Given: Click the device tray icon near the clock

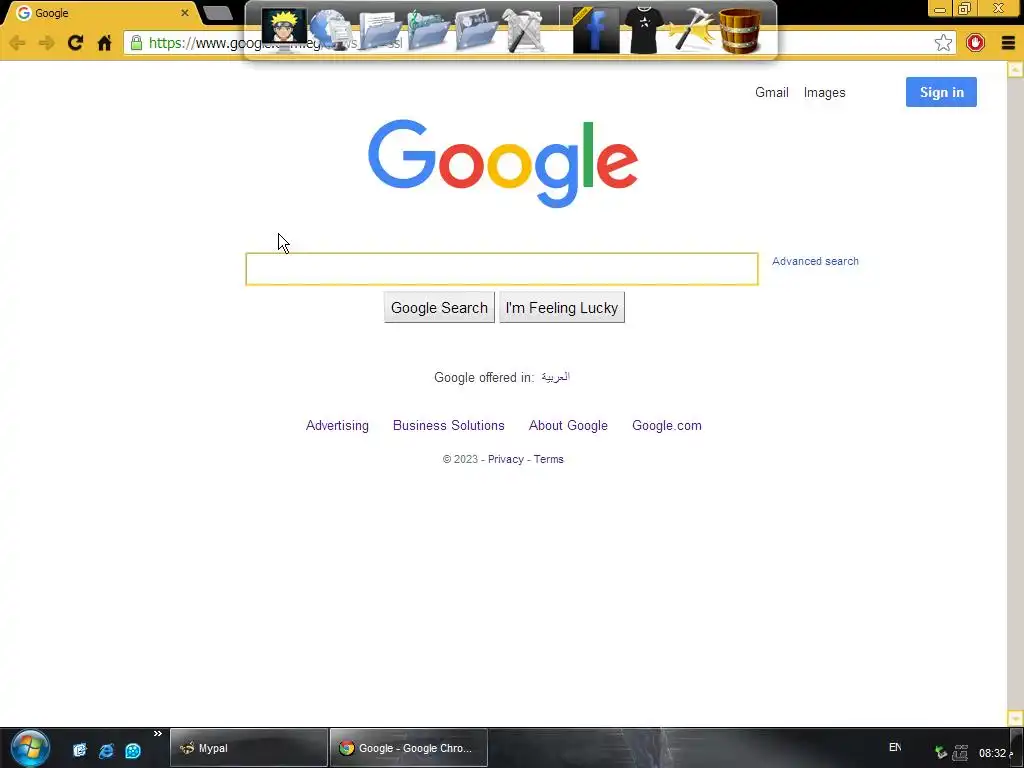Looking at the screenshot, I should (x=960, y=753).
